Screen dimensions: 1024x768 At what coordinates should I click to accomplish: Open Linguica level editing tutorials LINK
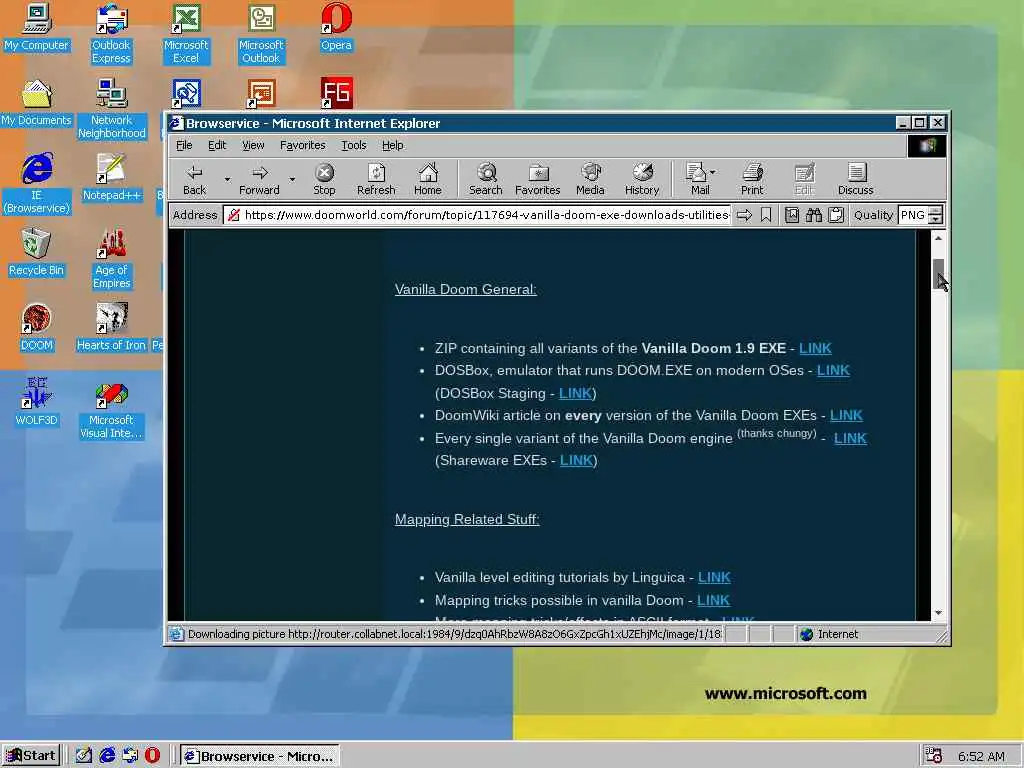point(714,577)
